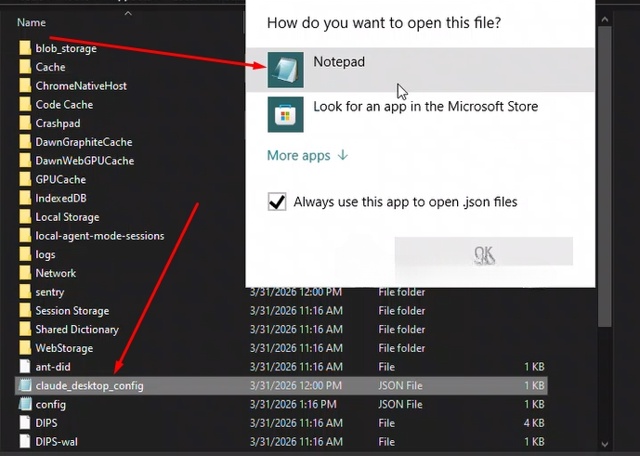The width and height of the screenshot is (640, 456).
Task: Click the file list vertical scrollbar thumb
Action: (x=604, y=176)
